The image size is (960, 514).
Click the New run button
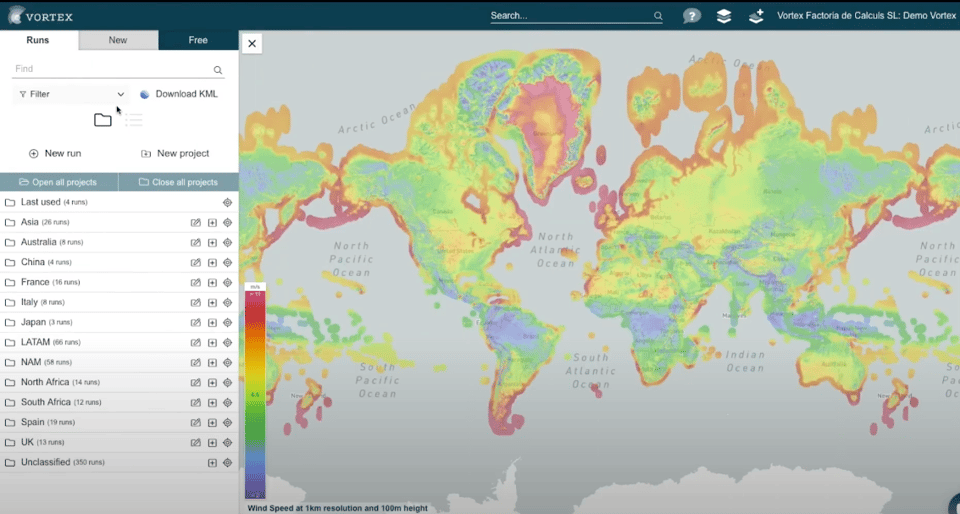point(55,153)
